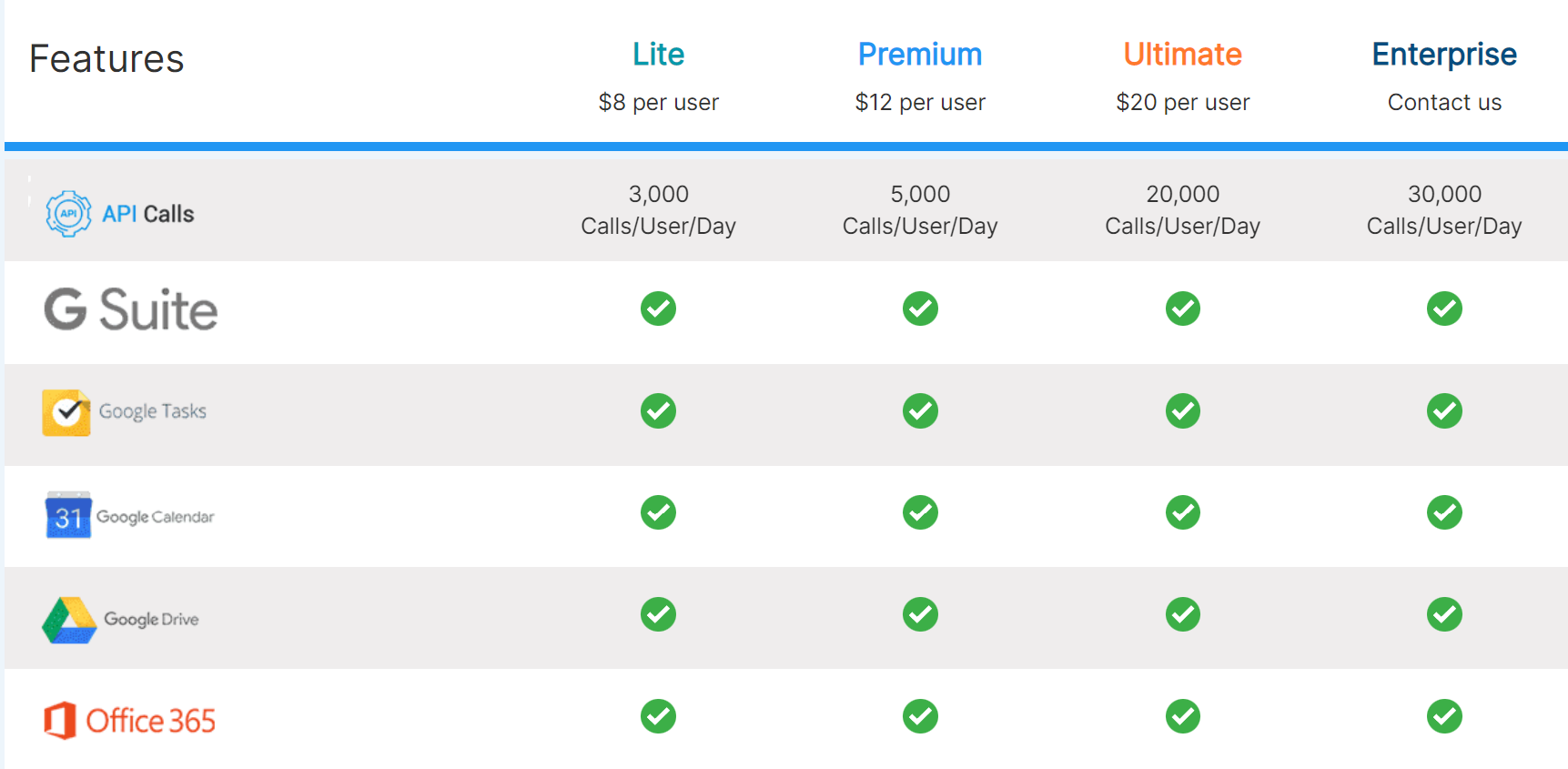This screenshot has height=769, width=1568.
Task: Click Google Calendar checkmark under Ultimate
Action: (1182, 512)
